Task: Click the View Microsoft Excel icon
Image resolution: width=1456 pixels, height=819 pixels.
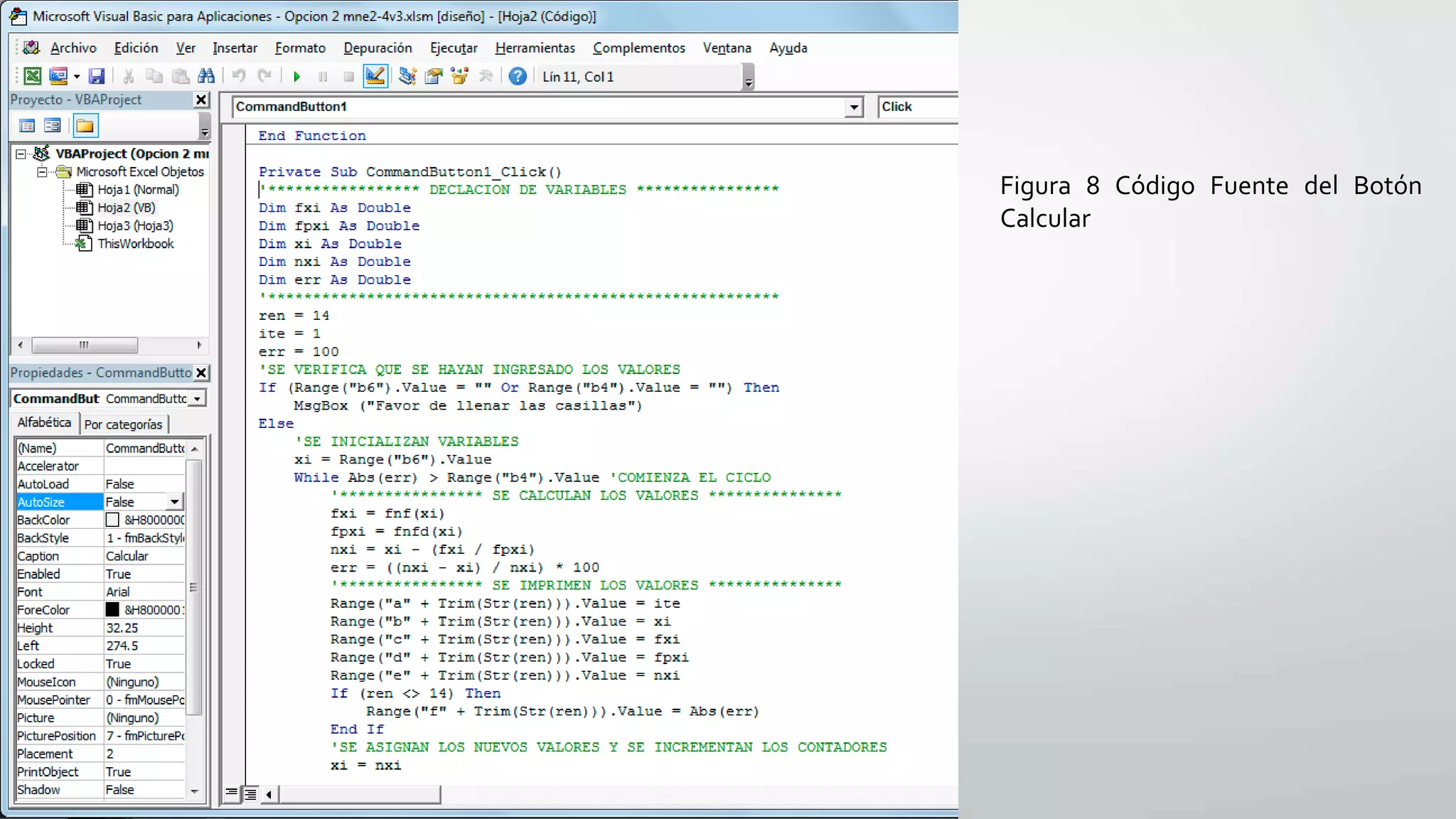Action: pos(33,76)
